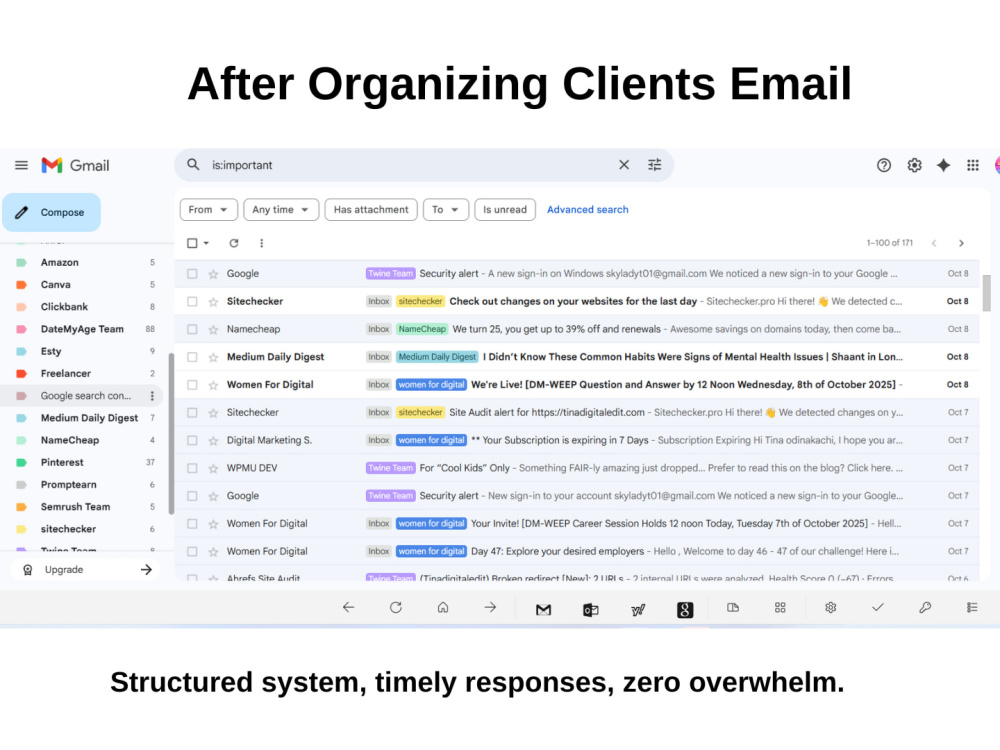Click the red Freelancer label color icon
Viewport: 1000px width, 750px height.
(x=21, y=374)
